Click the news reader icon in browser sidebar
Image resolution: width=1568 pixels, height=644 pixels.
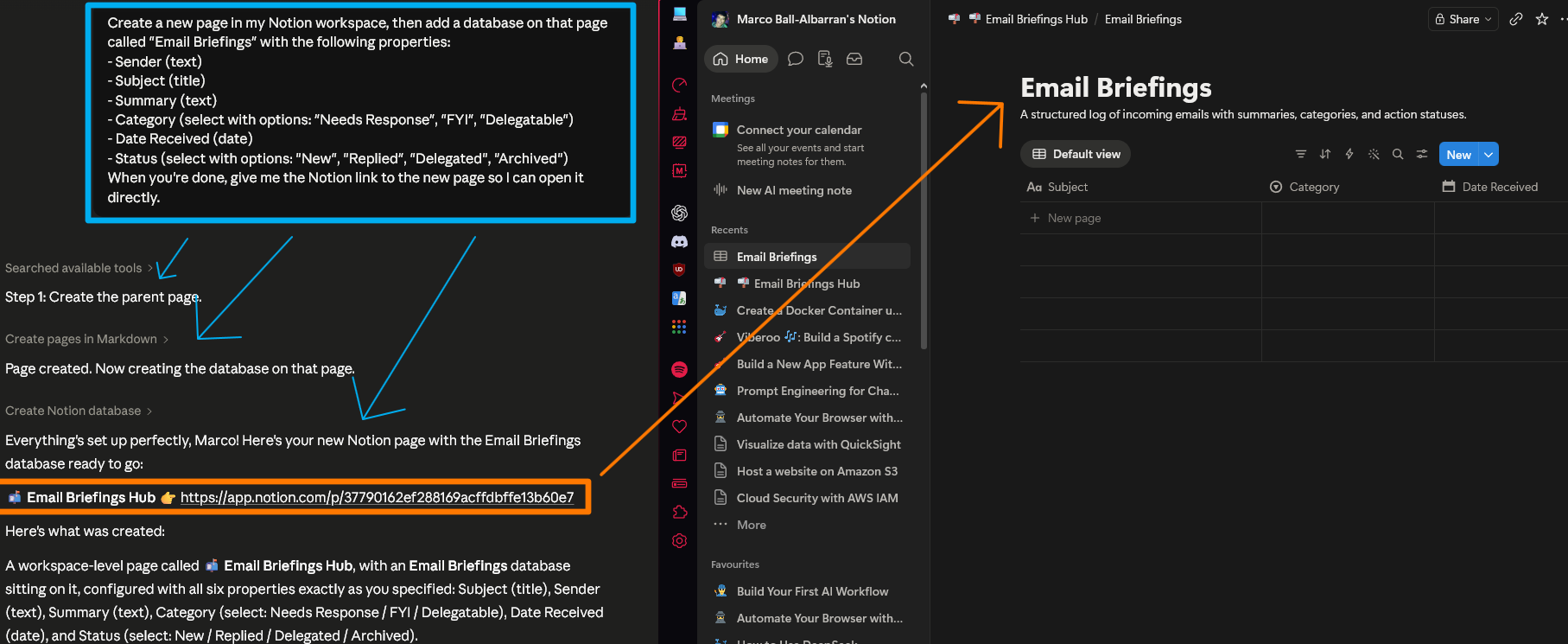pos(680,455)
